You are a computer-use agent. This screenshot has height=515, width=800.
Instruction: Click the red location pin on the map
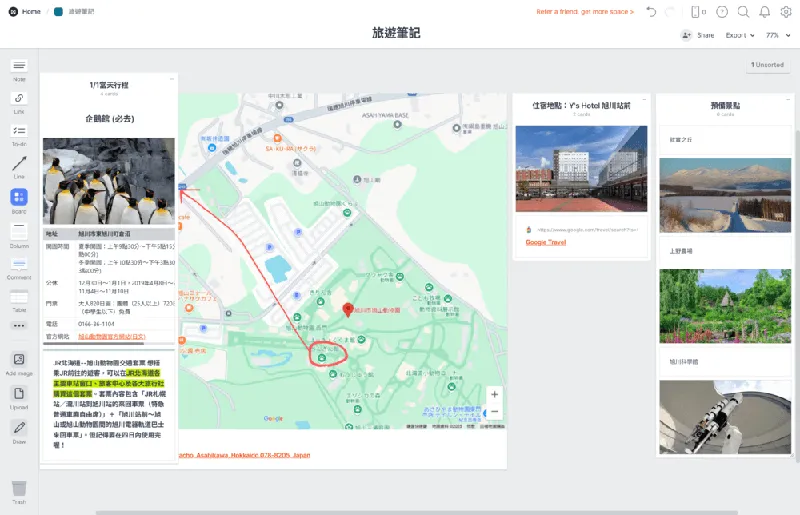[x=347, y=309]
